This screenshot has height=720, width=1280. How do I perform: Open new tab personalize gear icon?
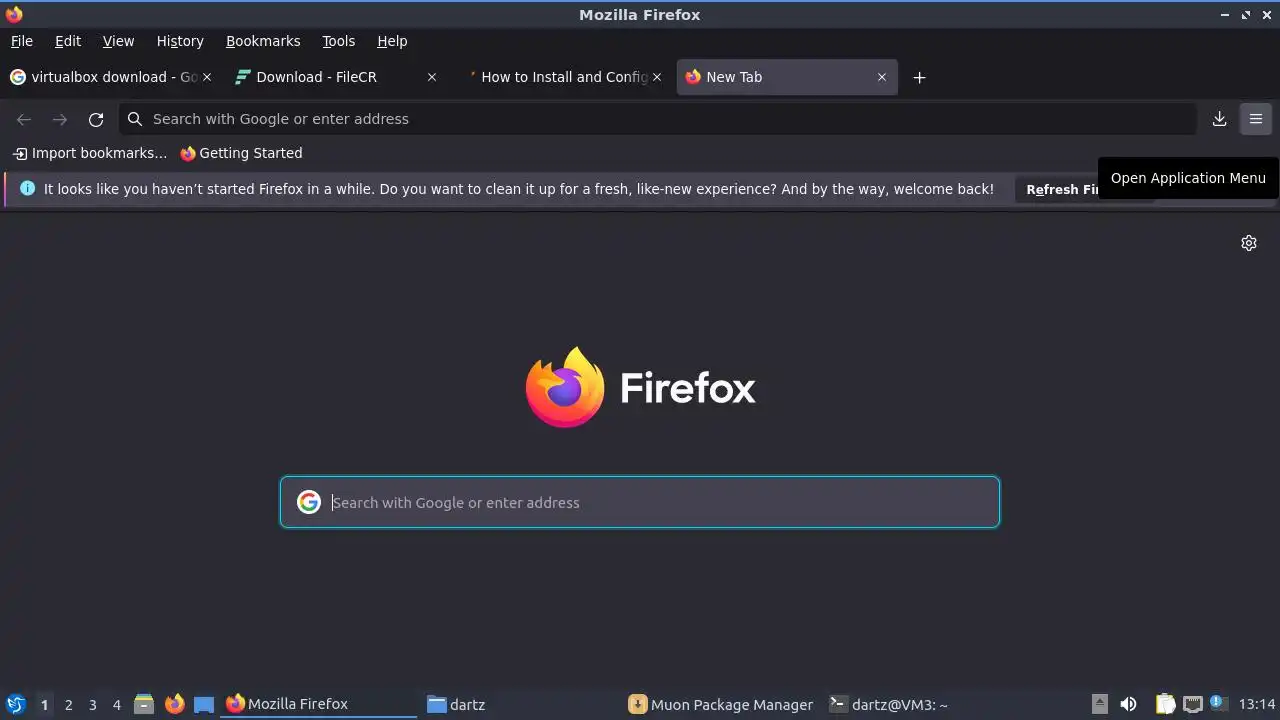1249,243
